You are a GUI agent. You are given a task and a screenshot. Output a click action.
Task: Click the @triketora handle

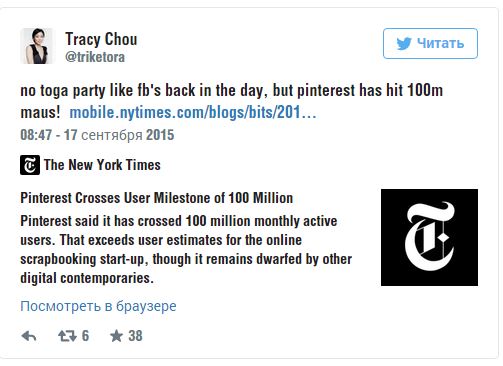pyautogui.click(x=95, y=57)
